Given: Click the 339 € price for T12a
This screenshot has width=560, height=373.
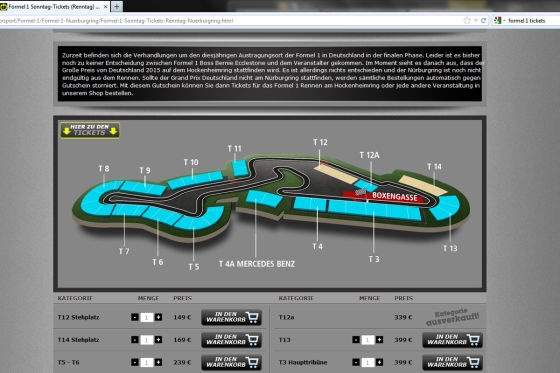Looking at the screenshot, I should [403, 317].
